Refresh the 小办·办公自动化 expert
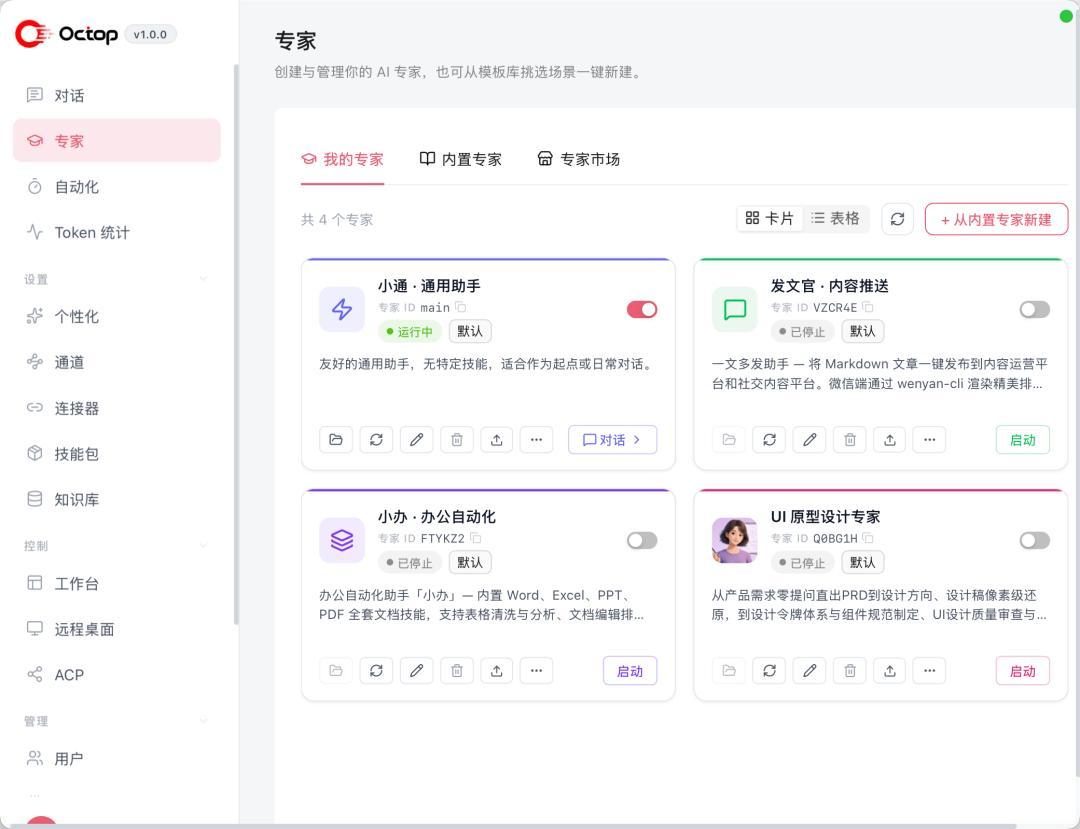The image size is (1080, 829). pos(376,671)
